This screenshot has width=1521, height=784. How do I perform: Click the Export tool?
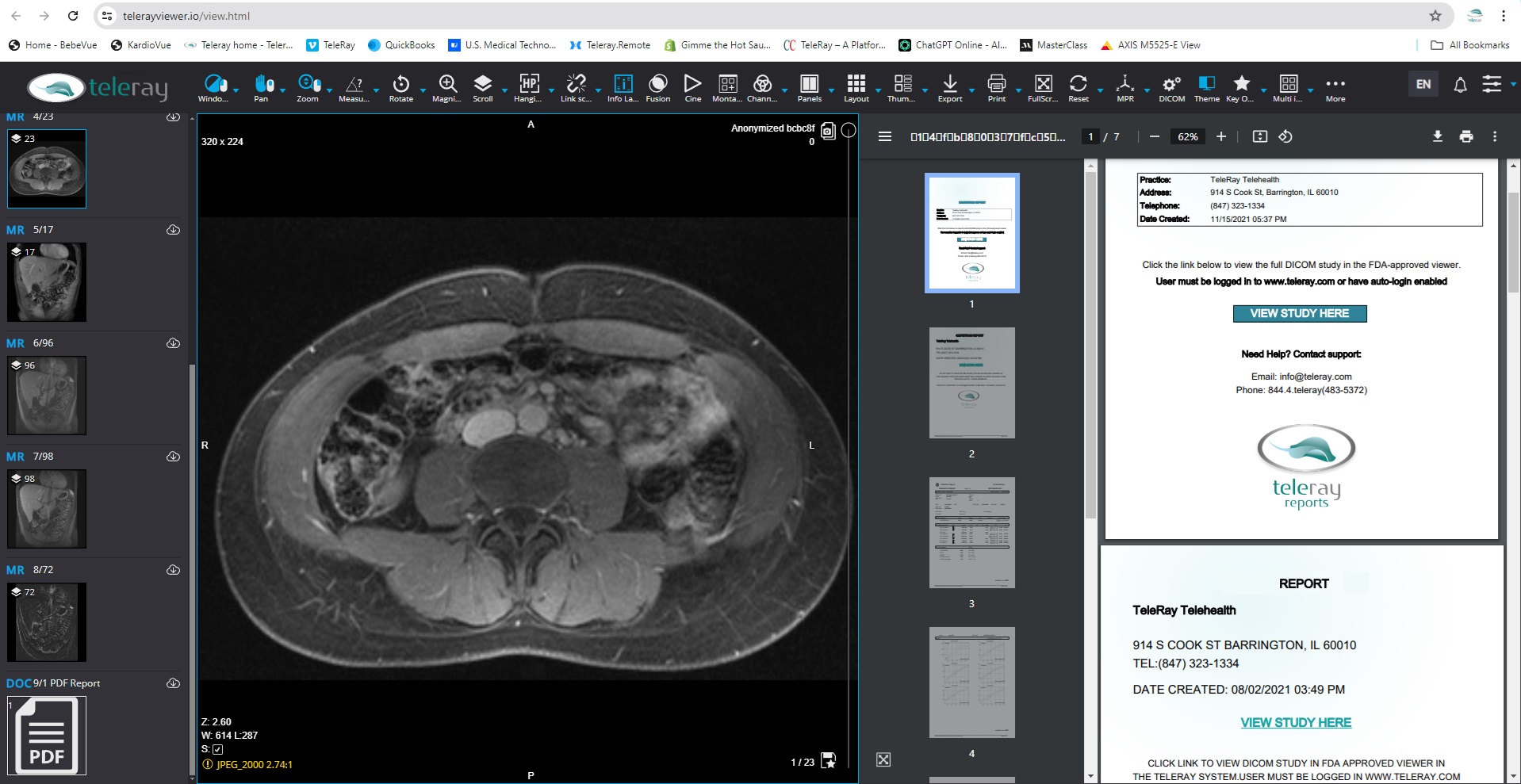pos(950,87)
